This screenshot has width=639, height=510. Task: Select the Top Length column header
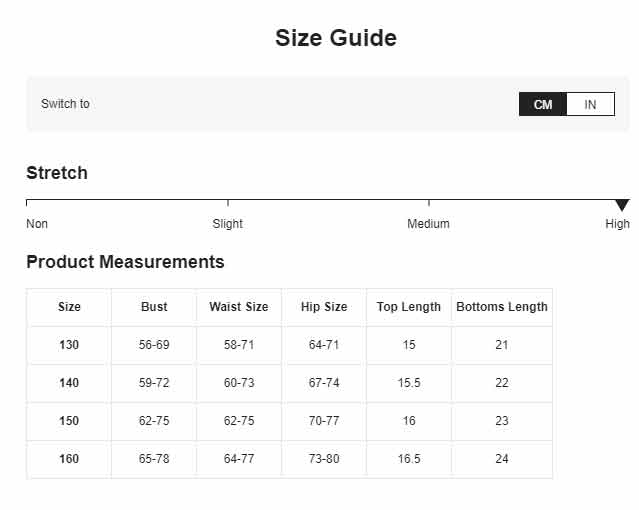pos(409,307)
